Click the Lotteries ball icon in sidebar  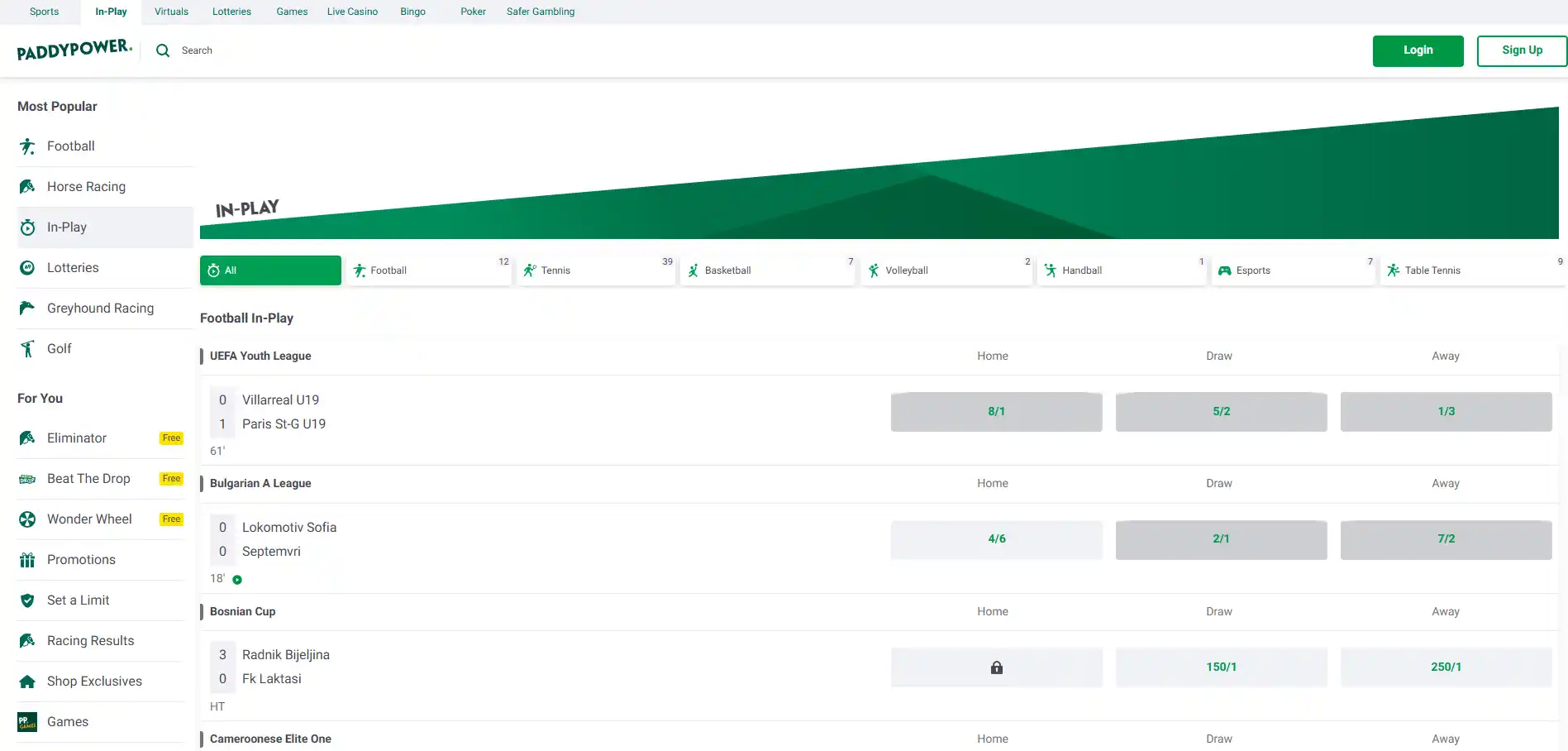[x=27, y=268]
